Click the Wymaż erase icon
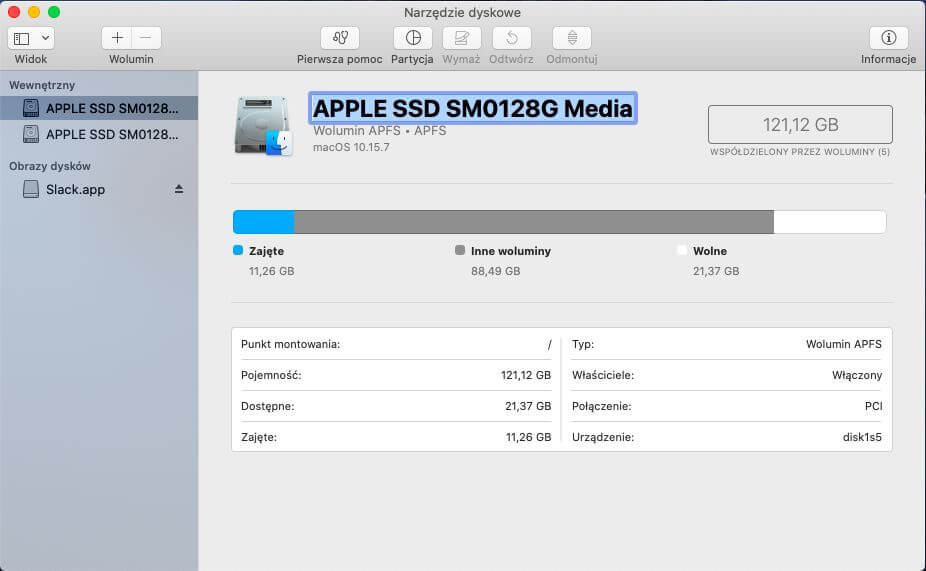Image resolution: width=926 pixels, height=571 pixels. (x=461, y=38)
